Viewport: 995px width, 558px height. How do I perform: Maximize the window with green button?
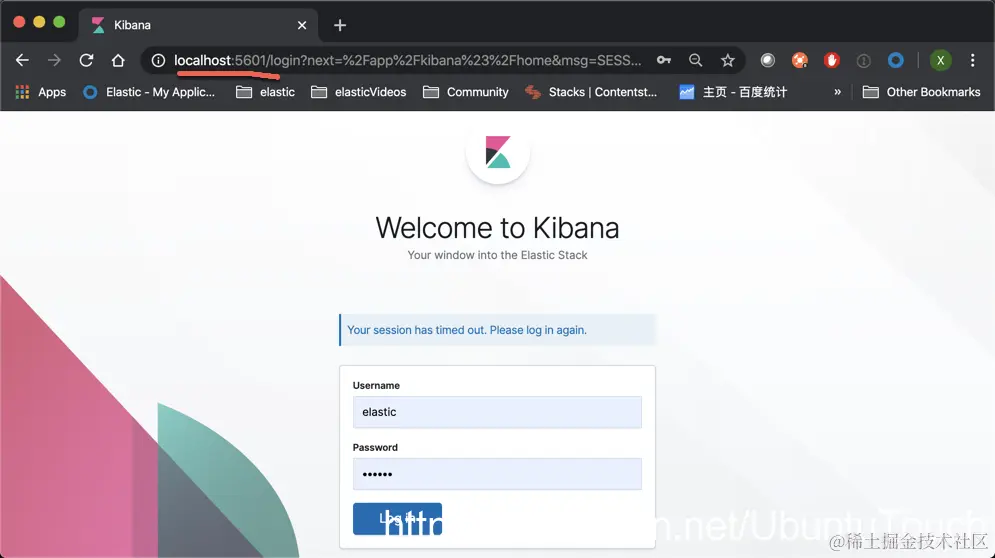59,22
